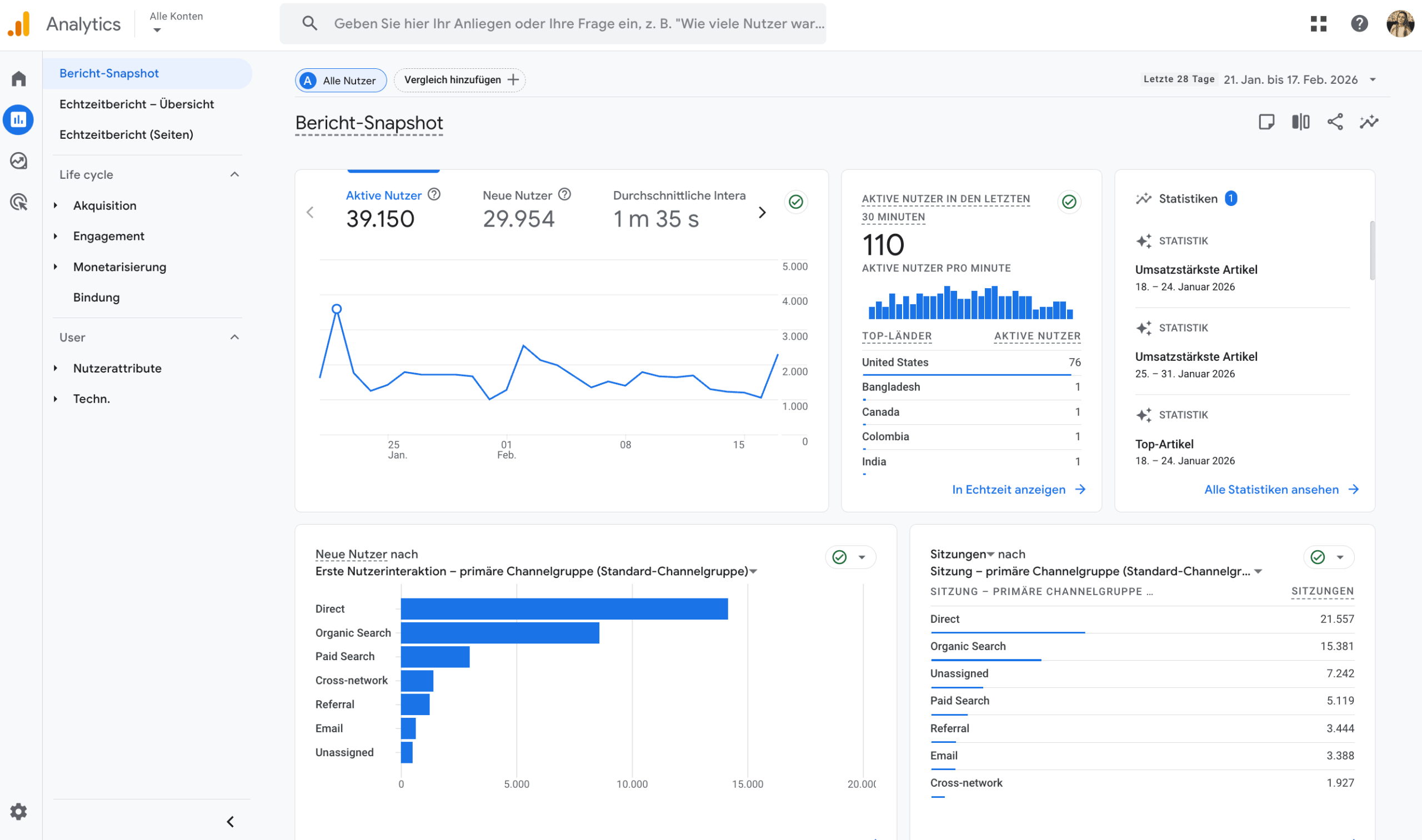Open the Insights sparkline icon near the date

click(x=1369, y=122)
